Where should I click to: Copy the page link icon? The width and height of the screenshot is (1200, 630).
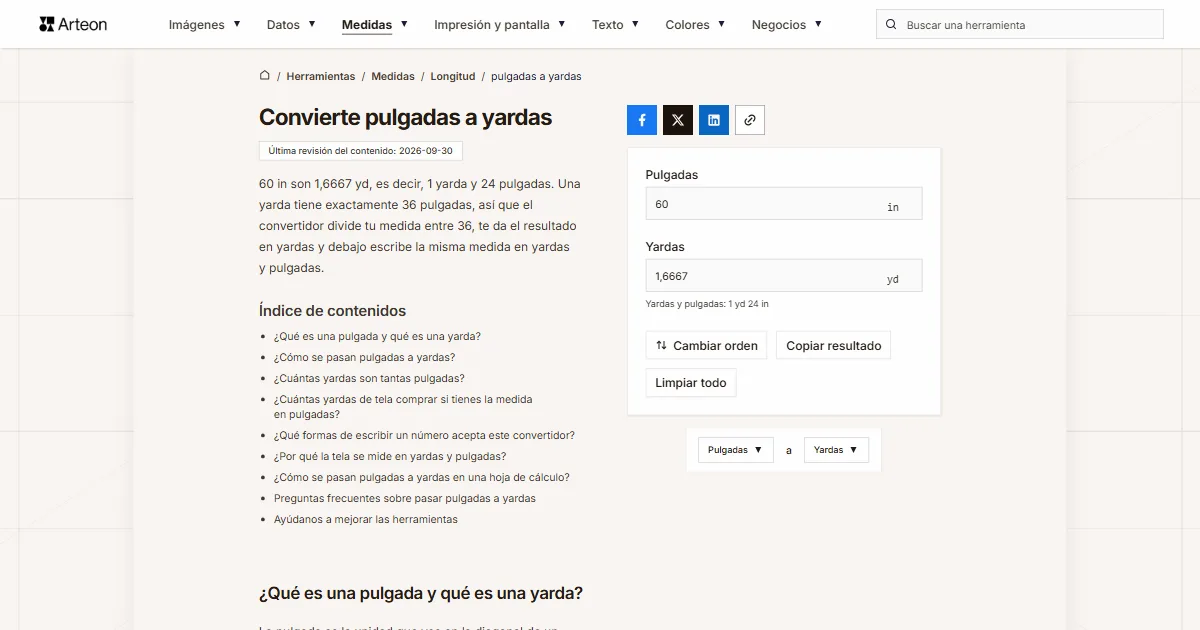pos(750,120)
